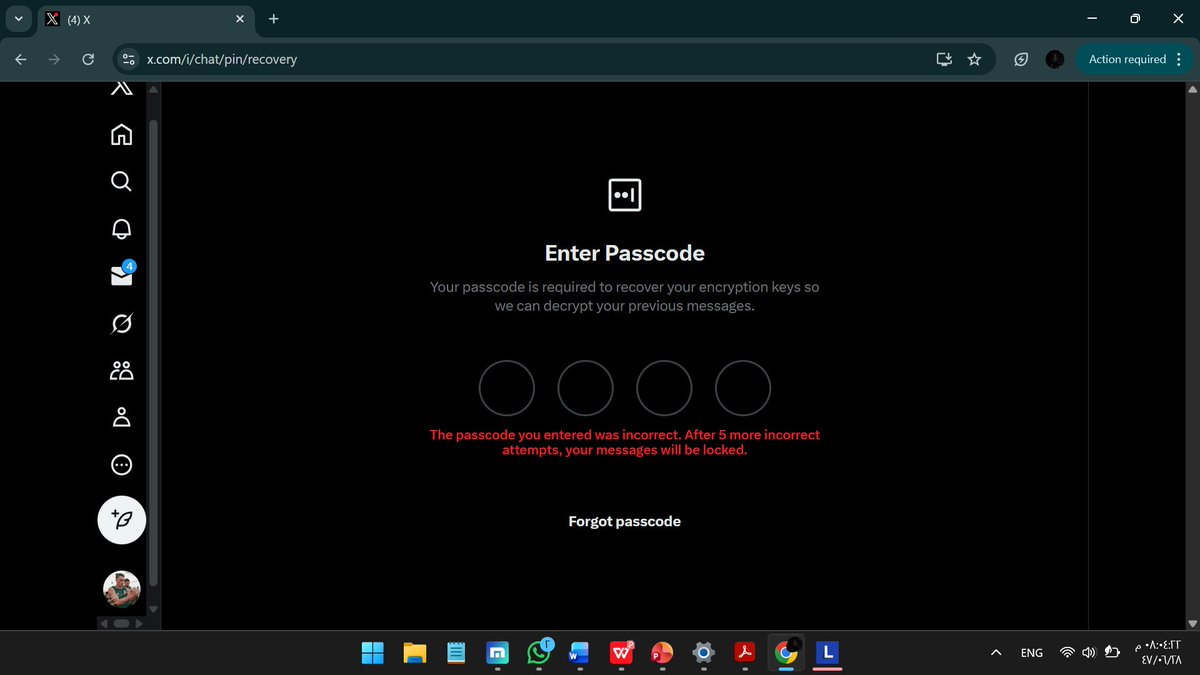
Task: Click the browser Back arrow
Action: tap(21, 59)
